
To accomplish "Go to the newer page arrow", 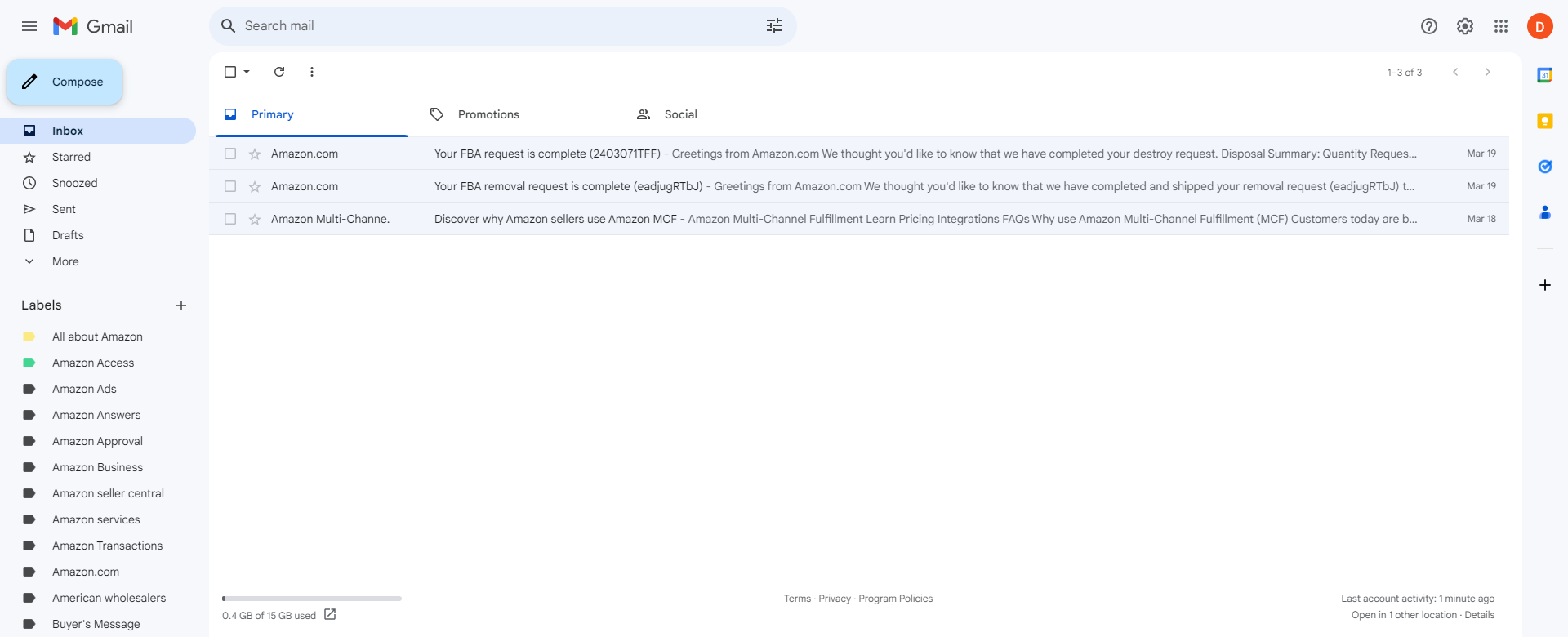I will 1455,72.
